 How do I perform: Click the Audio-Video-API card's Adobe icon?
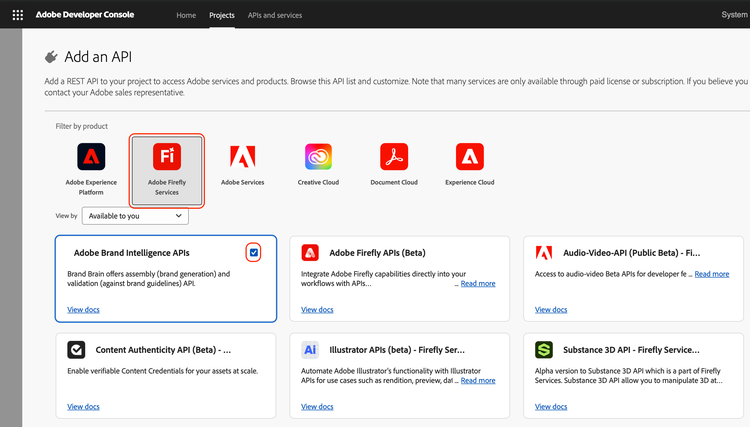pyautogui.click(x=544, y=252)
